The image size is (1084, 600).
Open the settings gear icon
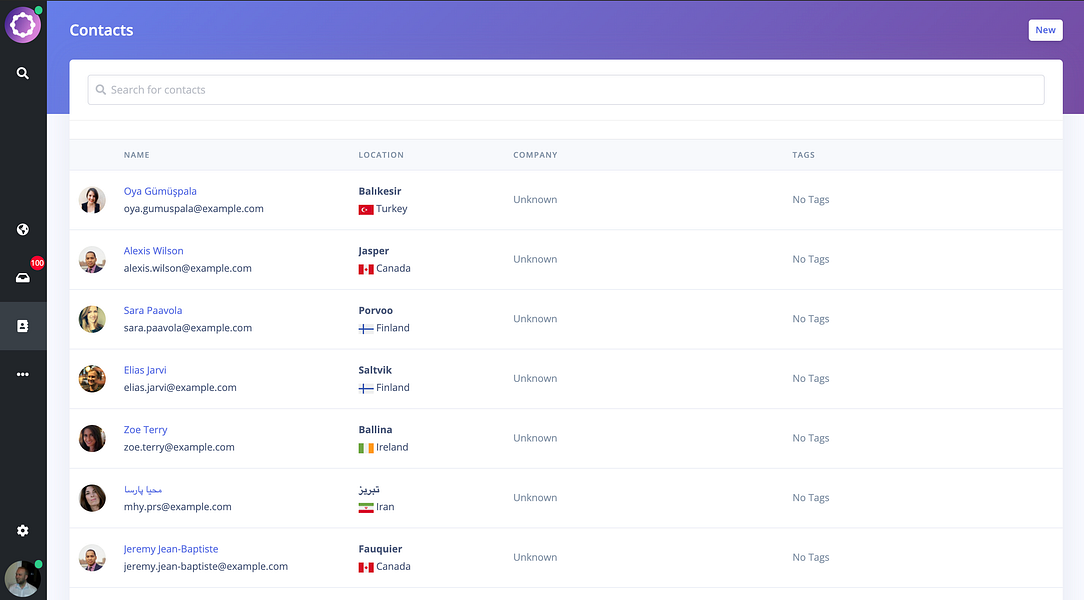click(23, 530)
